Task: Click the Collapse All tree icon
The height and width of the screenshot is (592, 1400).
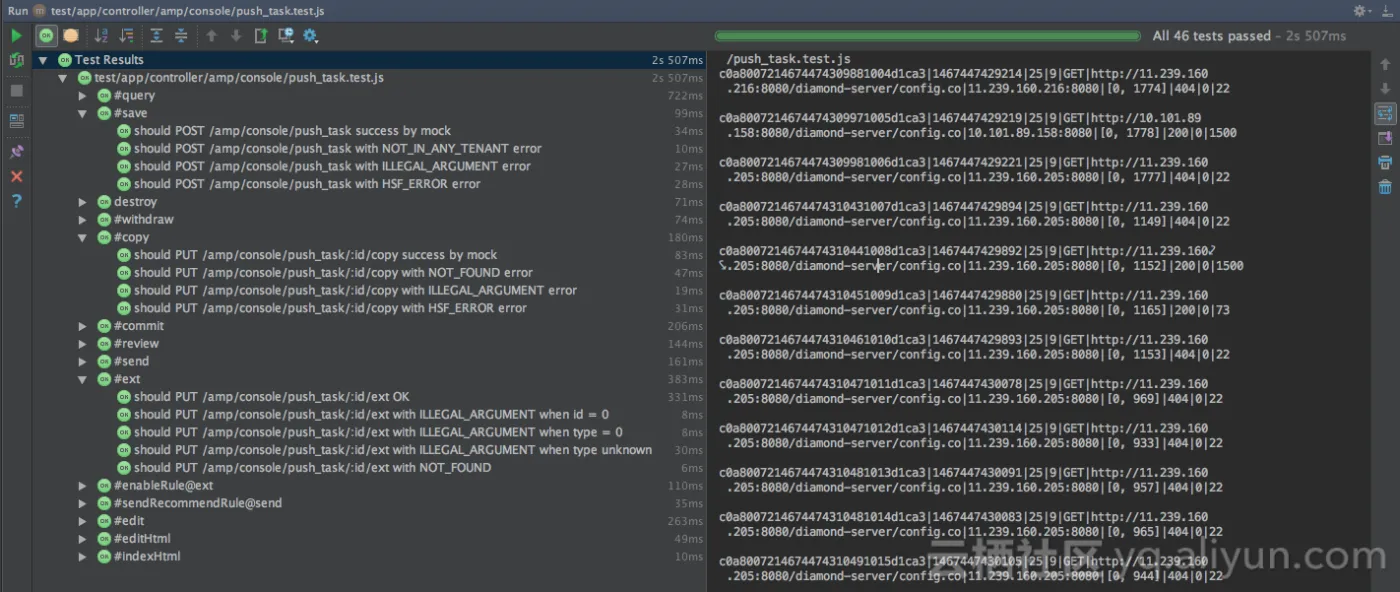Action: pos(181,36)
